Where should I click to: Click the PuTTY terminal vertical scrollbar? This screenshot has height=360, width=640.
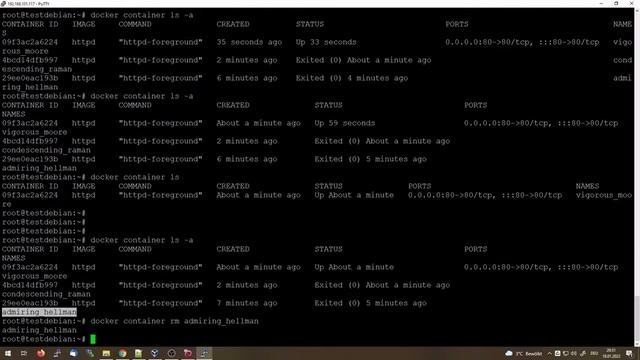point(637,177)
